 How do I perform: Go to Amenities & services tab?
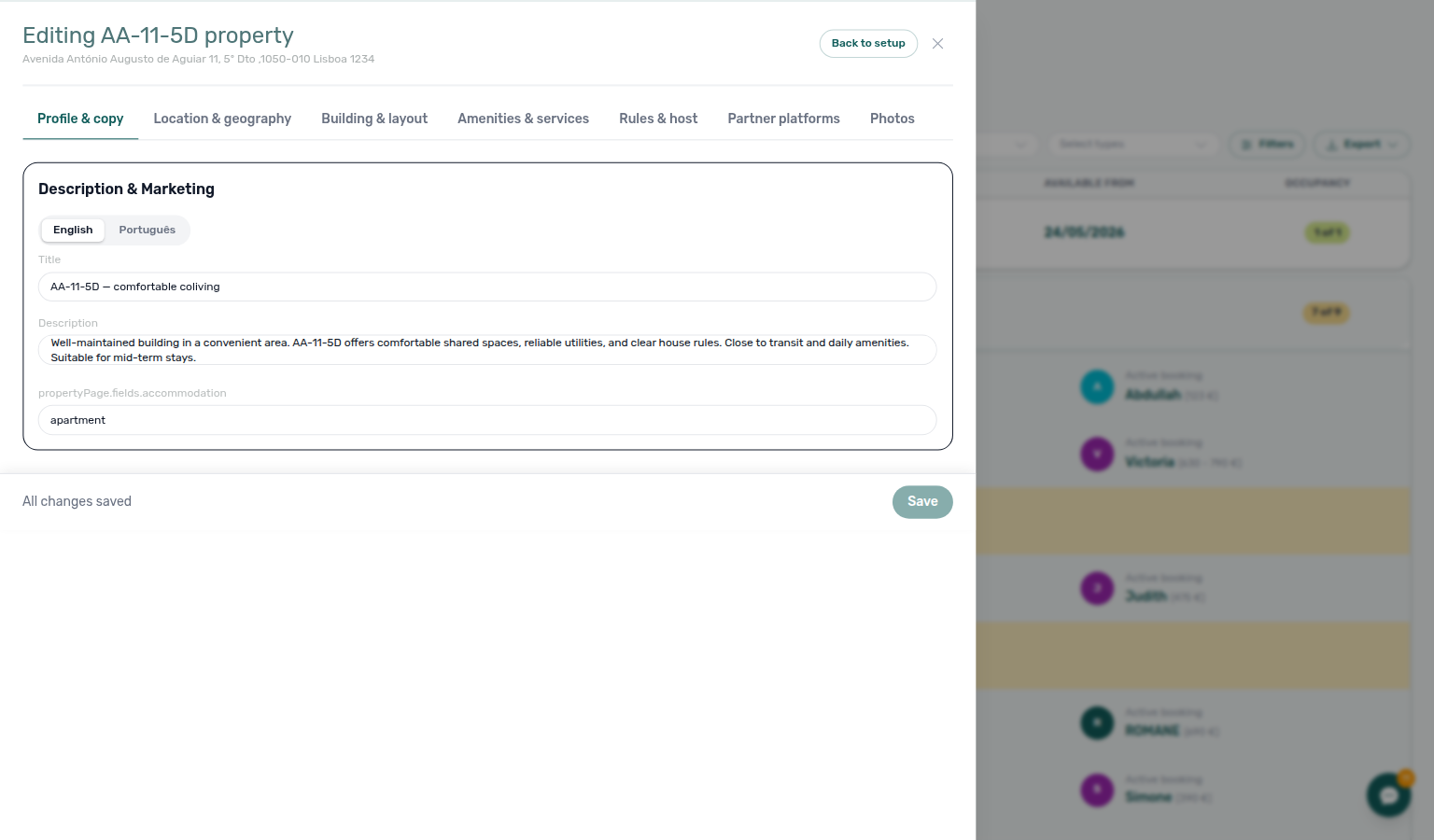[x=523, y=119]
